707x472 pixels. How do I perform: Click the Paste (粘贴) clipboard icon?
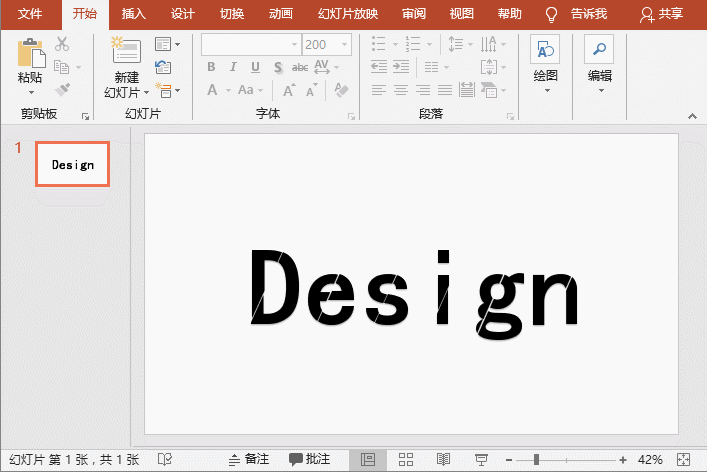[x=31, y=53]
